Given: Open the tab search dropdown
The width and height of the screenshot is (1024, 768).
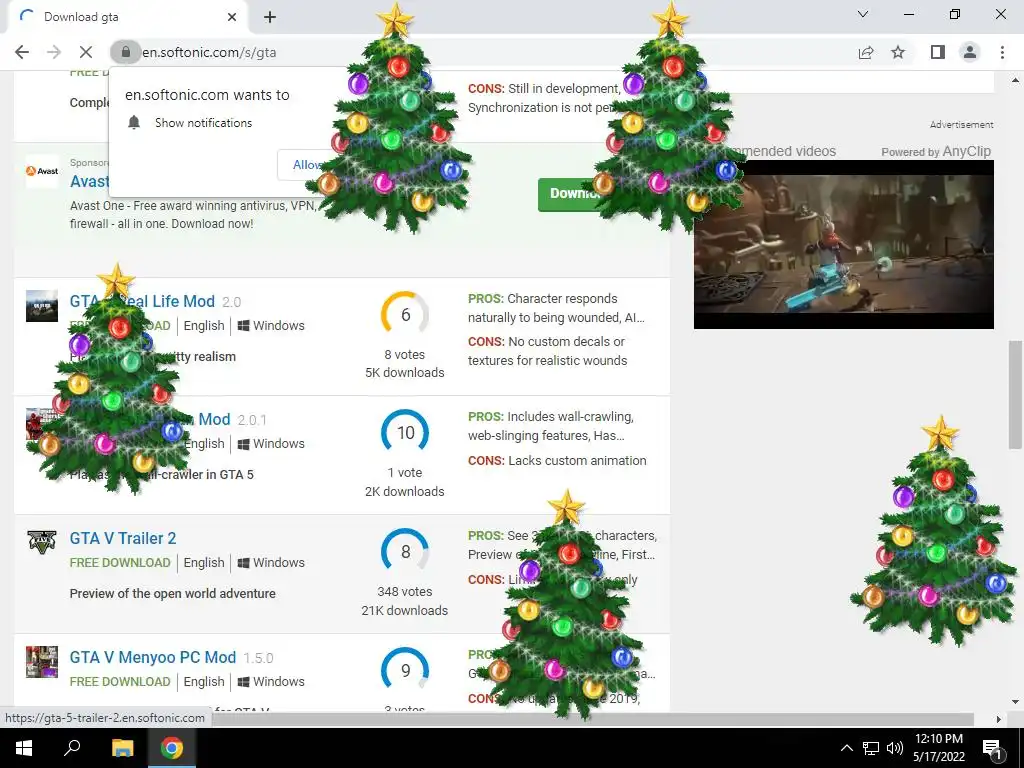Looking at the screenshot, I should (x=863, y=14).
